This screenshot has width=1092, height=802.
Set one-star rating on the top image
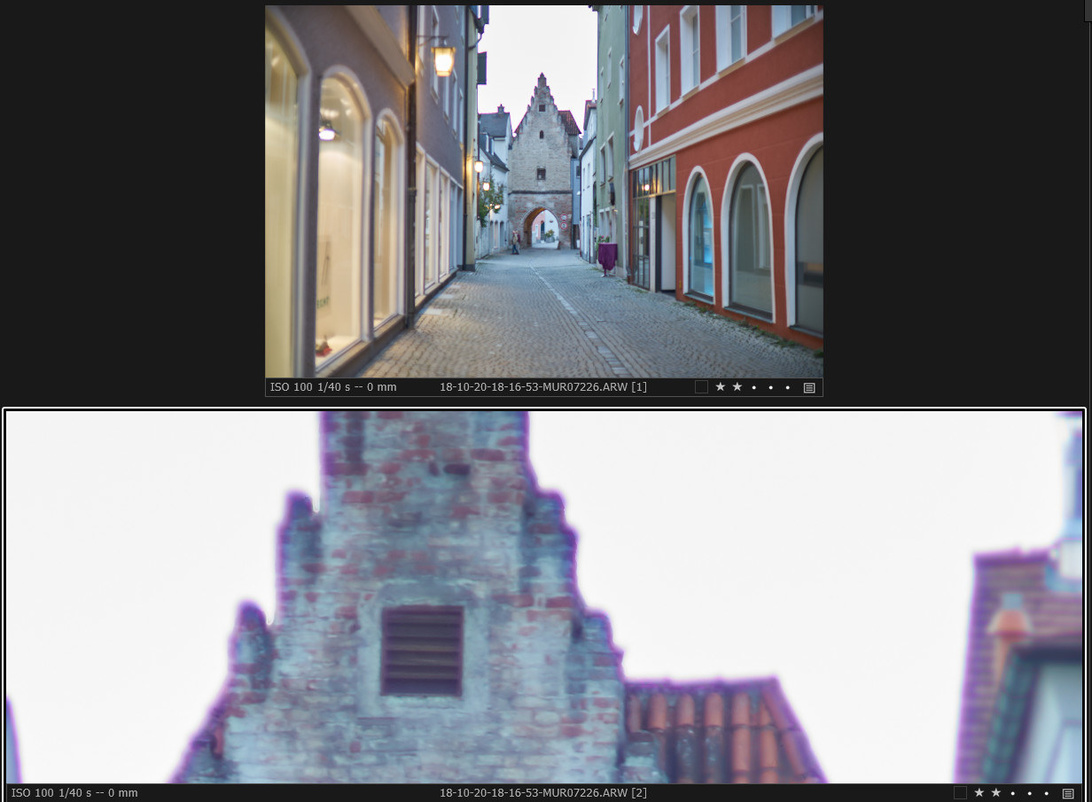[720, 387]
